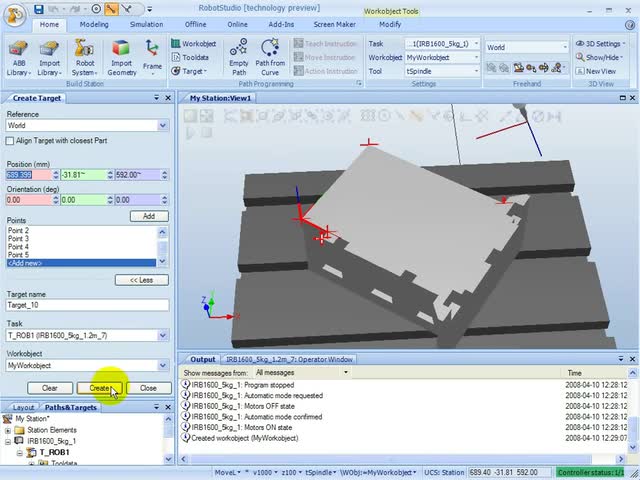
Task: Select <Add new> in Points list
Action: point(81,263)
